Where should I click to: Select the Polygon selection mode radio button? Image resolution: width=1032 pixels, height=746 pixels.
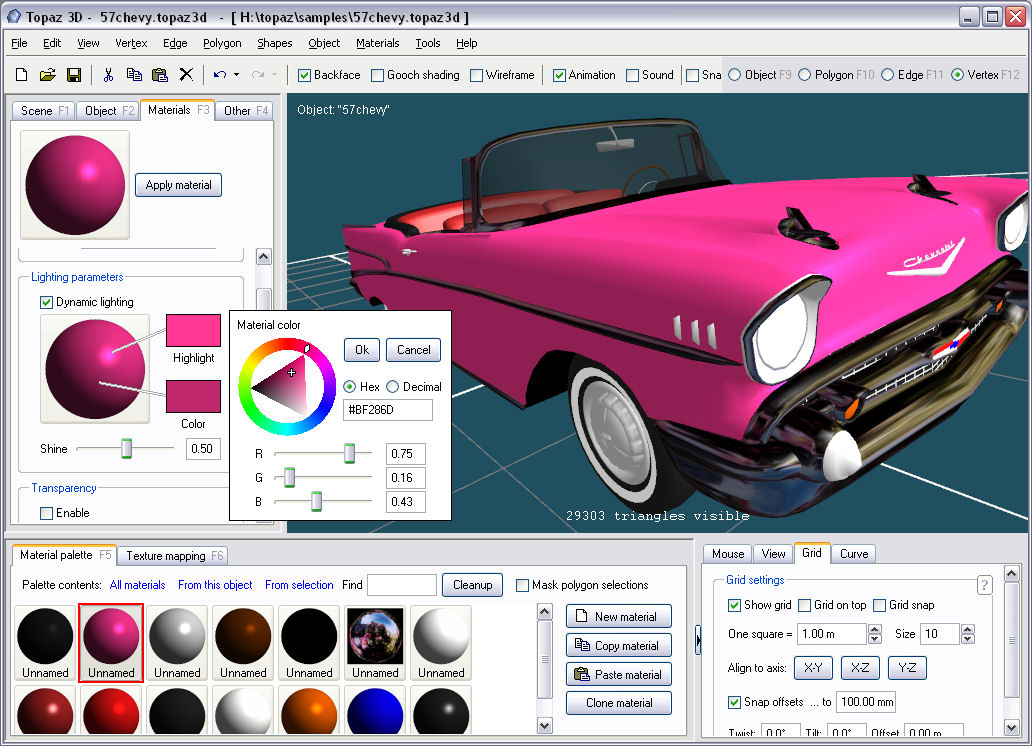point(805,75)
